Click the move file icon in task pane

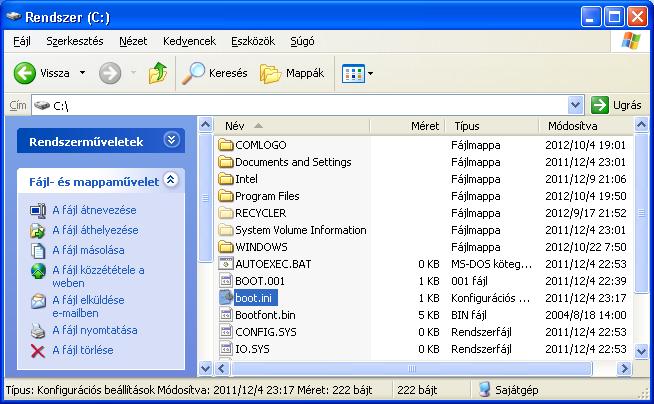click(38, 230)
